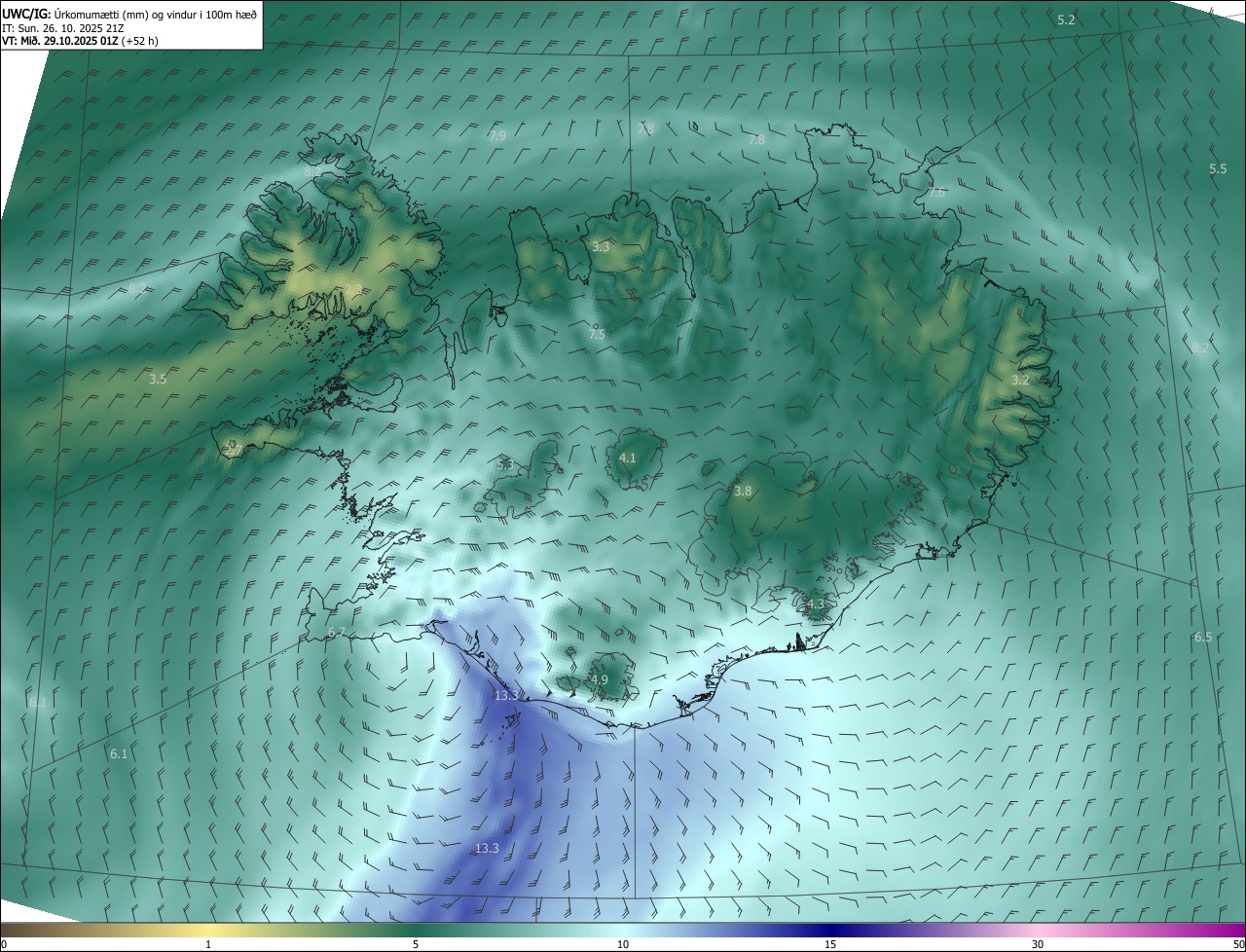This screenshot has height=952, width=1246.
Task: Click the 6.5 value label
Action: click(x=1203, y=638)
